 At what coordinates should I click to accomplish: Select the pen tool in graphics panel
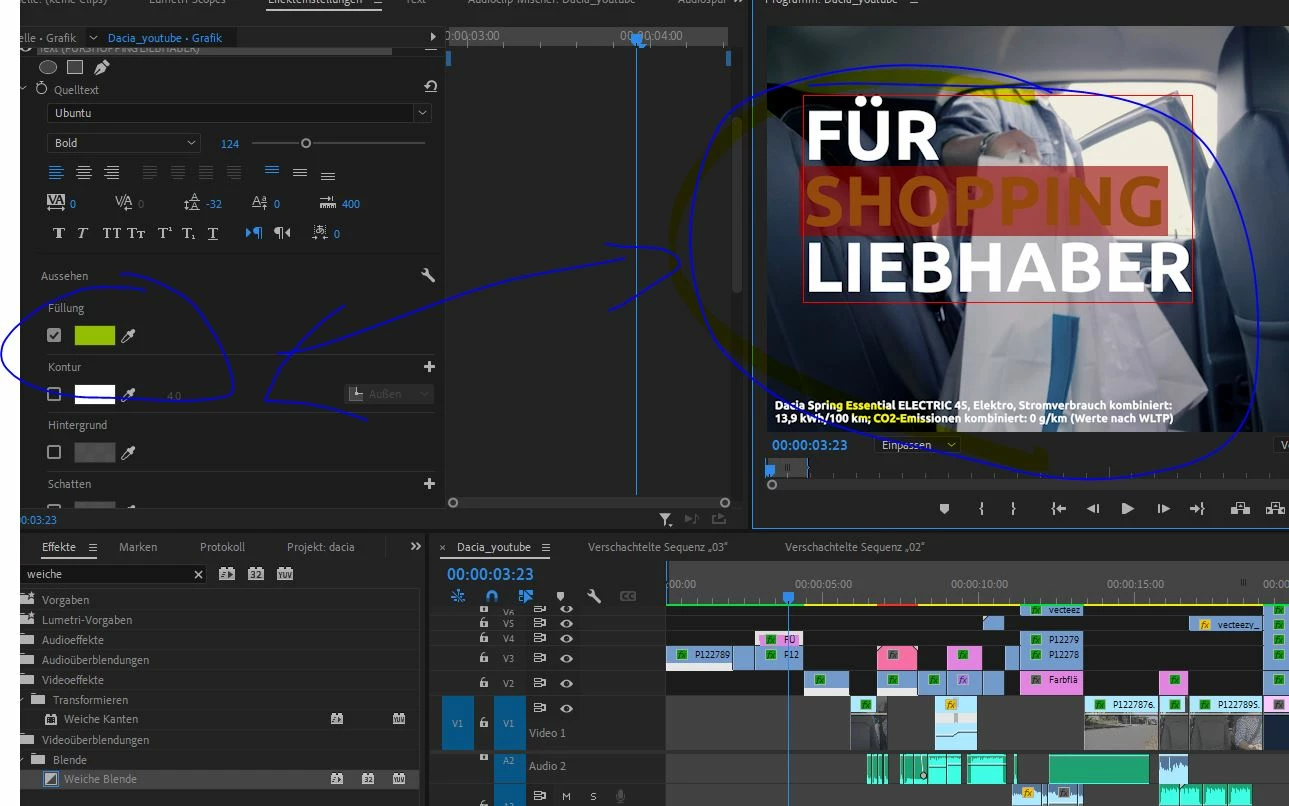(102, 67)
